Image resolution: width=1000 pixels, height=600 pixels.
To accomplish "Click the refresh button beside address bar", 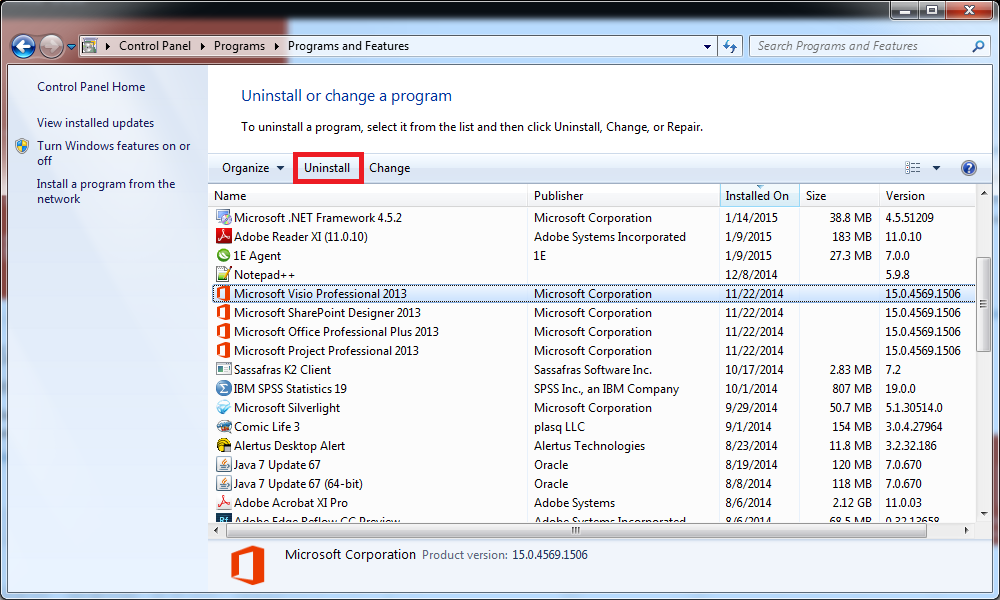I will (730, 46).
